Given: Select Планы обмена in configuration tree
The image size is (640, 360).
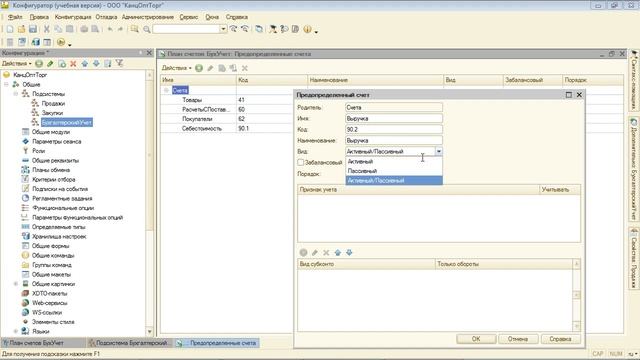Looking at the screenshot, I should (51, 170).
